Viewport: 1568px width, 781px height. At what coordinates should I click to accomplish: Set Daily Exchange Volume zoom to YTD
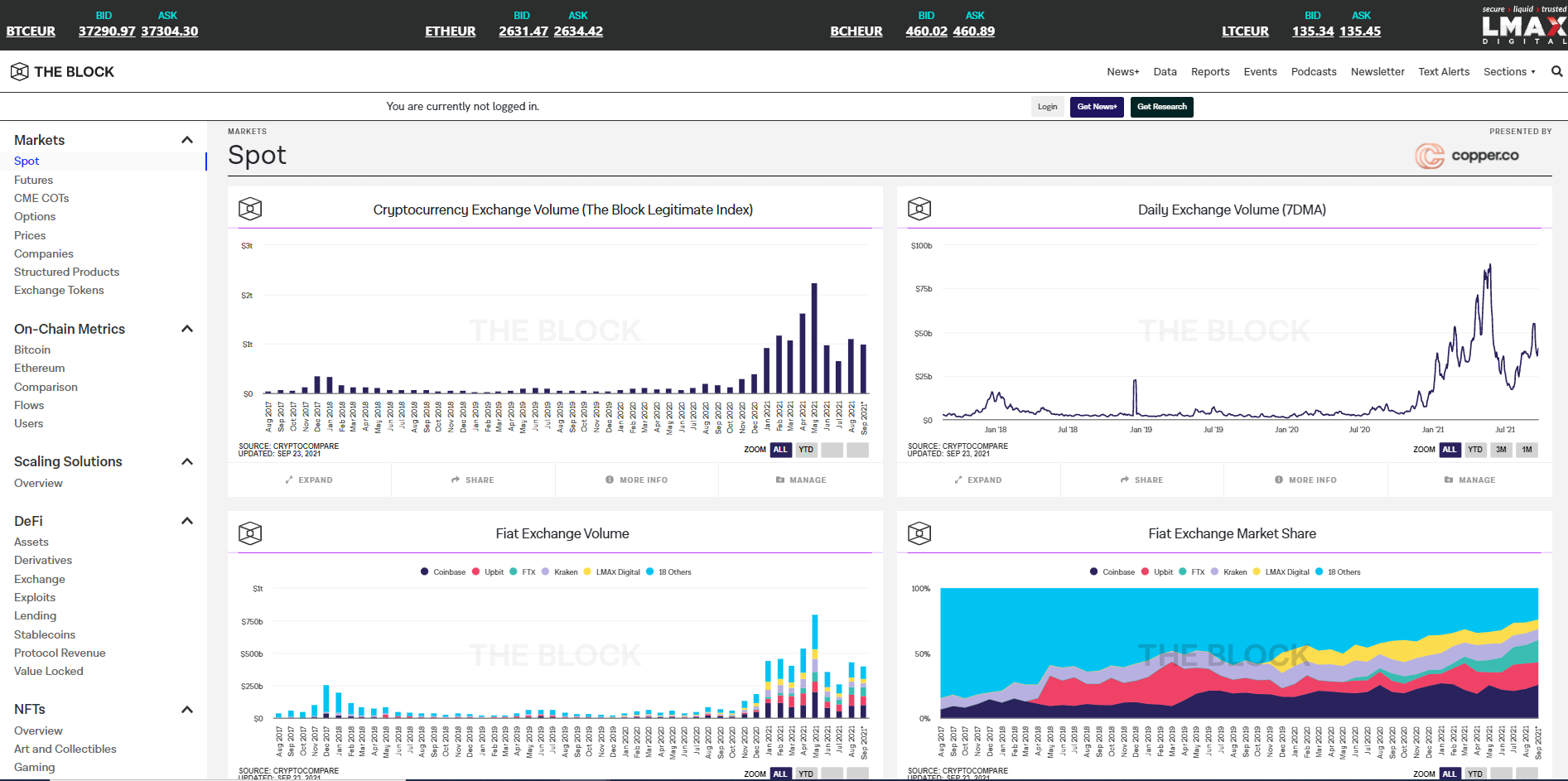[1475, 450]
